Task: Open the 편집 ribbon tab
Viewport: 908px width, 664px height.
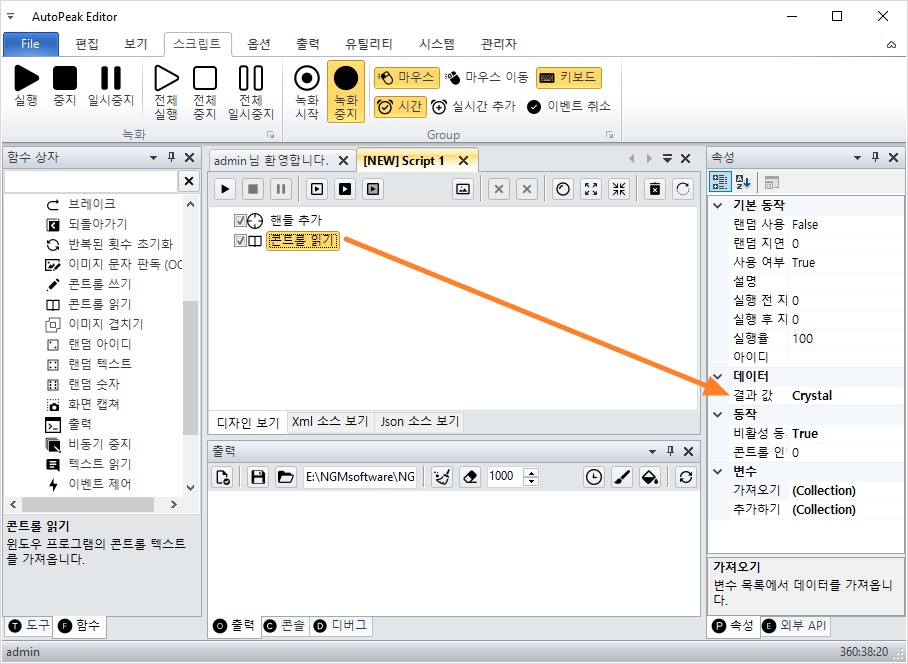Action: (87, 44)
